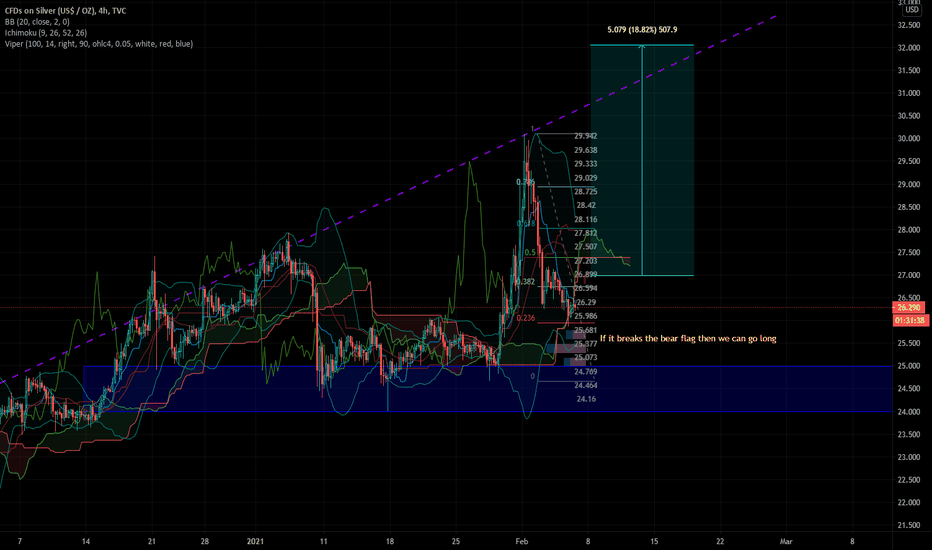932x550 pixels.
Task: Click Fibonacci level label 29.638
Action: (585, 150)
